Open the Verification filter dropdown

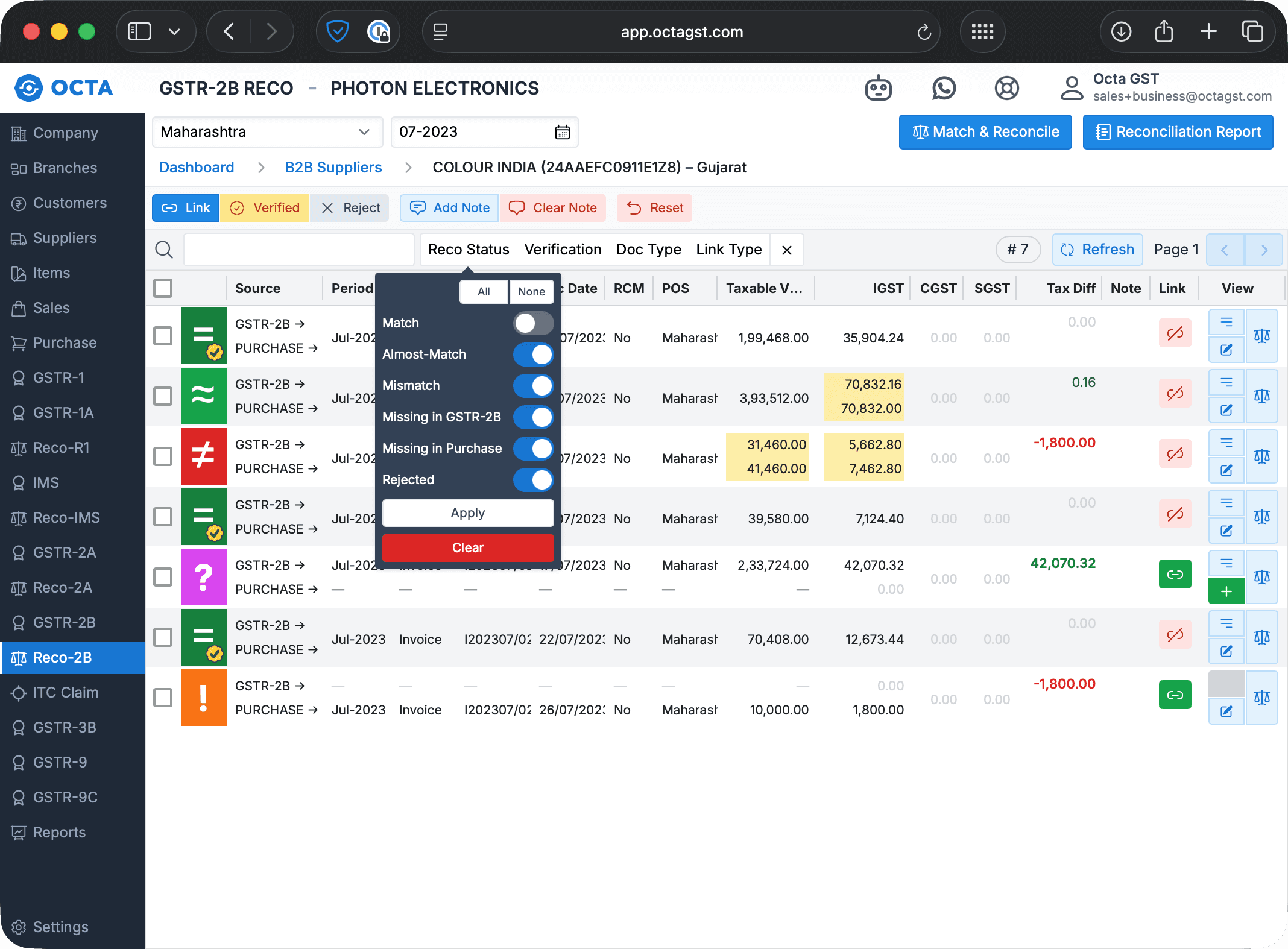coord(562,250)
